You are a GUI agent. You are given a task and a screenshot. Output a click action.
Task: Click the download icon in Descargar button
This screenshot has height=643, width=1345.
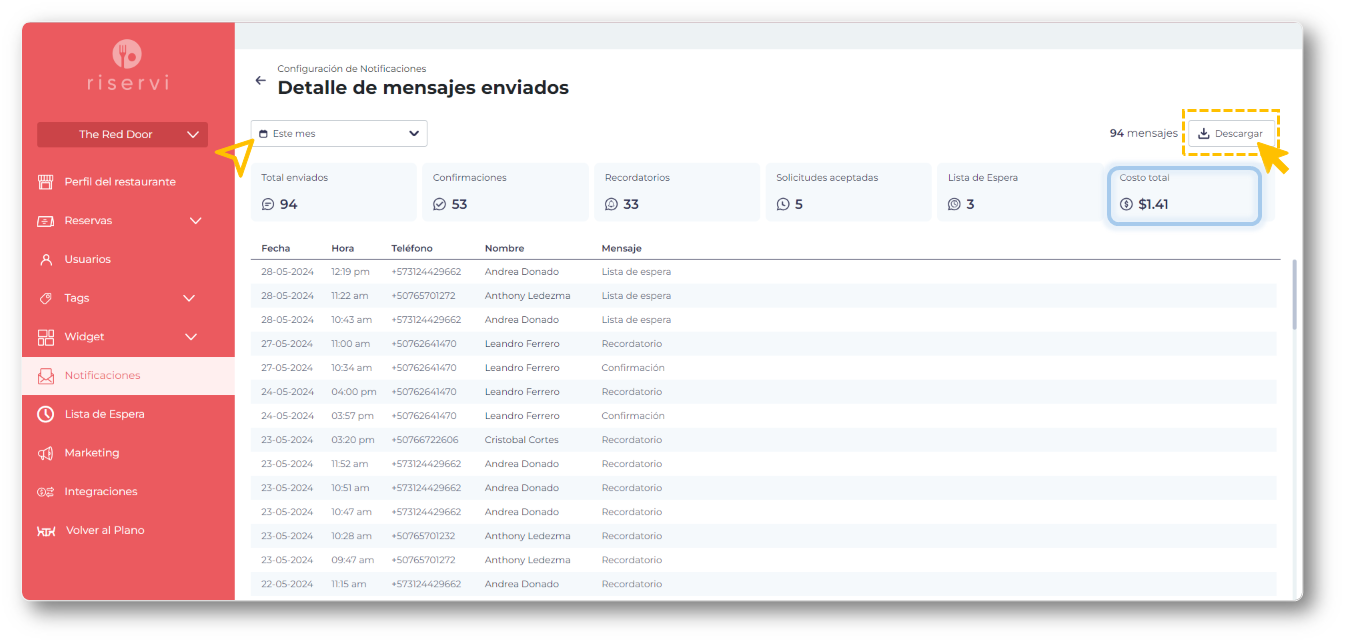point(1204,133)
